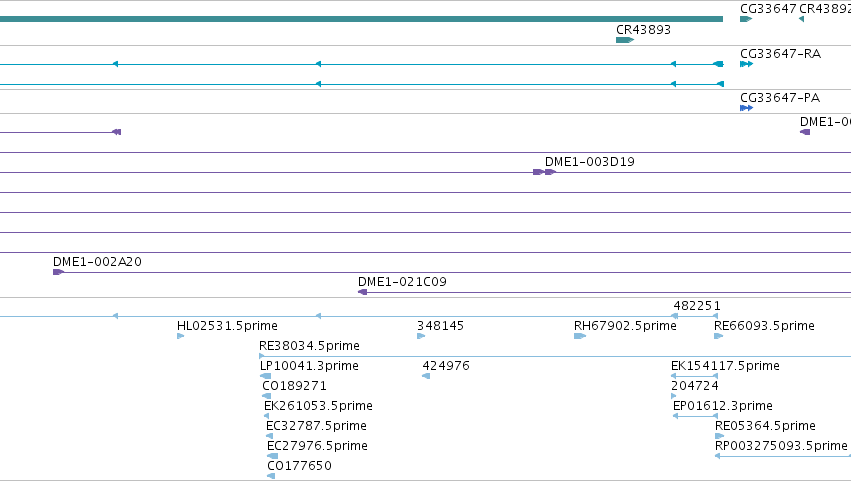Select the DME1-002A20 clone label
The image size is (851, 481).
pyautogui.click(x=97, y=262)
